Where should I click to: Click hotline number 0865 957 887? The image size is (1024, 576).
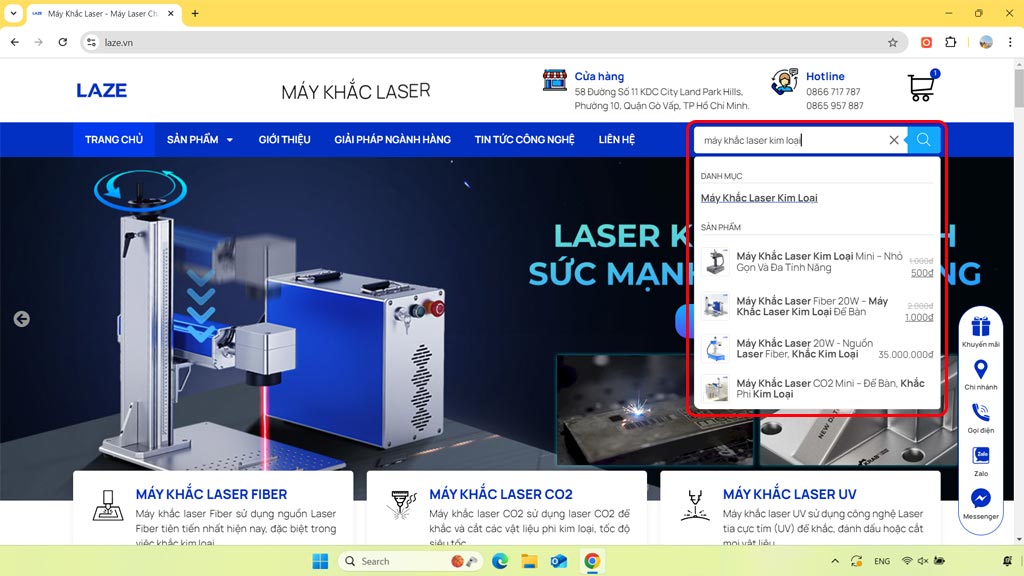834,106
